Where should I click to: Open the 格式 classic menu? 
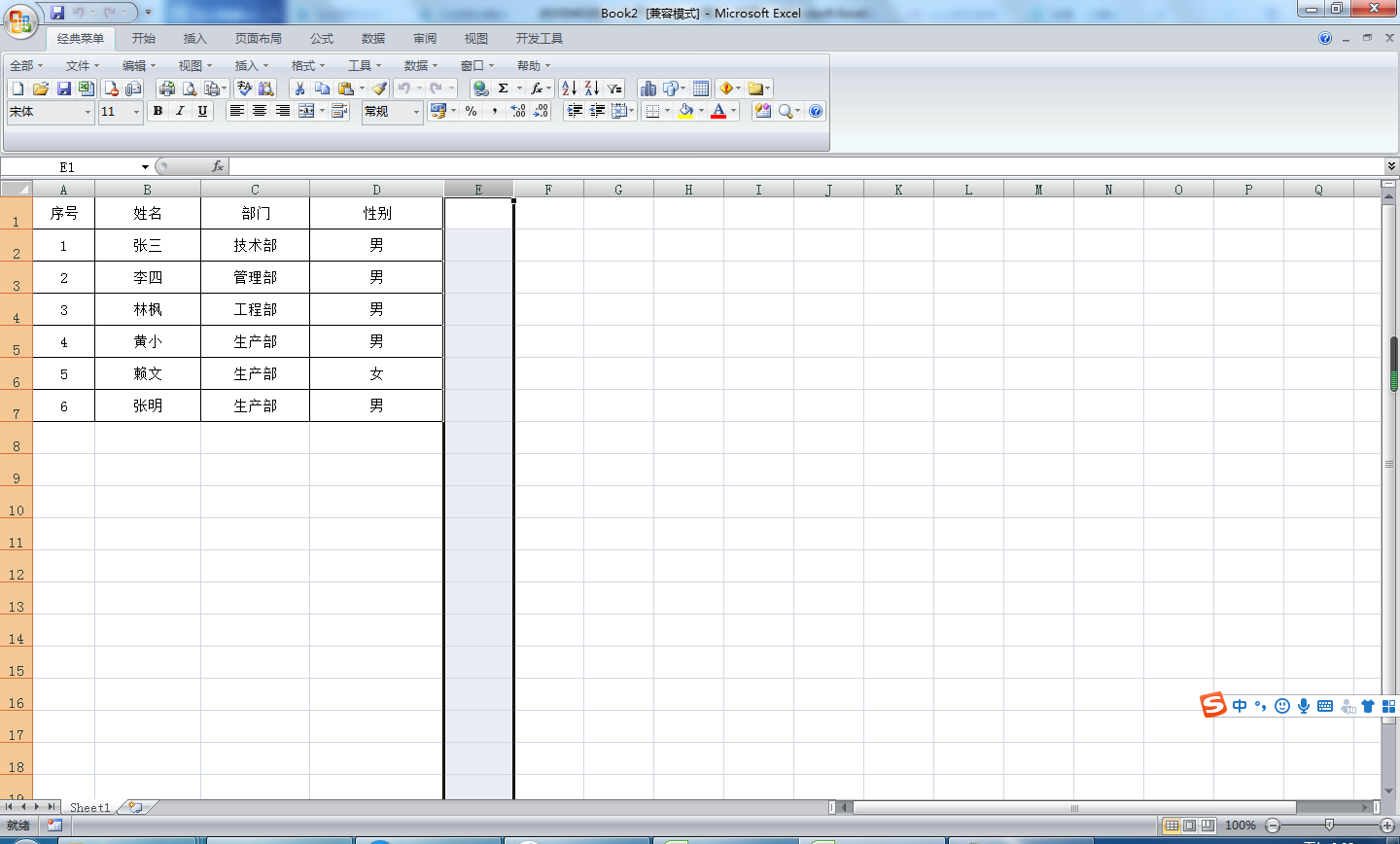tap(308, 66)
